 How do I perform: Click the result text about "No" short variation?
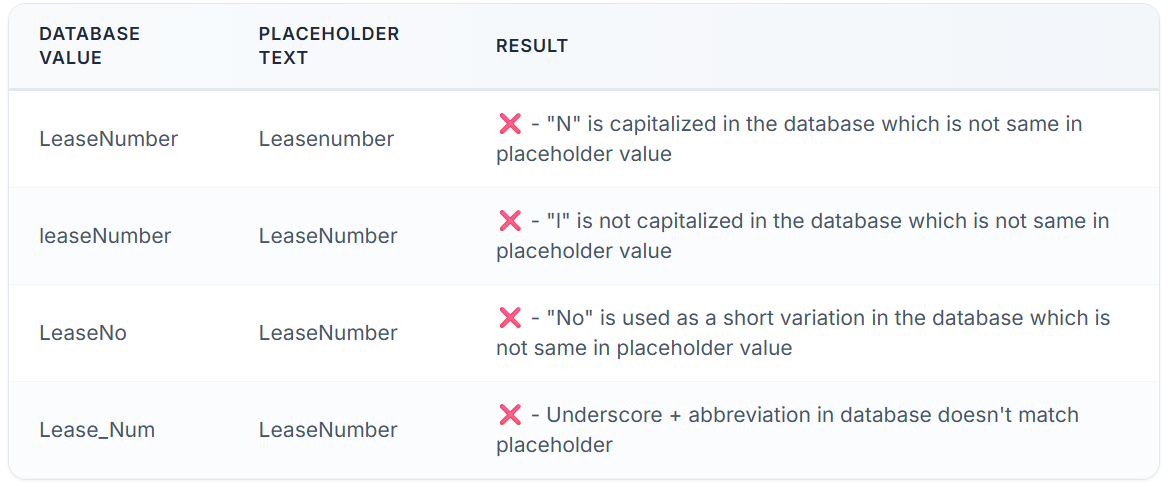803,333
